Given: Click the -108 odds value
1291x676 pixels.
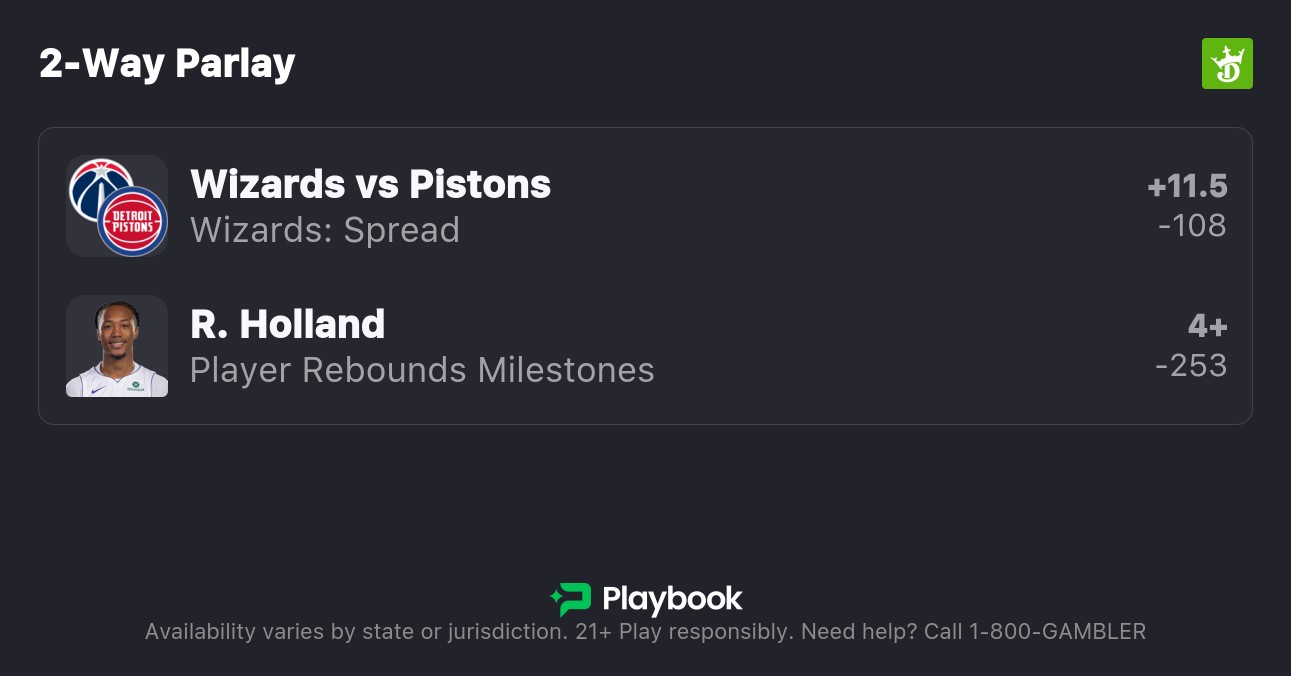Looking at the screenshot, I should point(1192,226).
